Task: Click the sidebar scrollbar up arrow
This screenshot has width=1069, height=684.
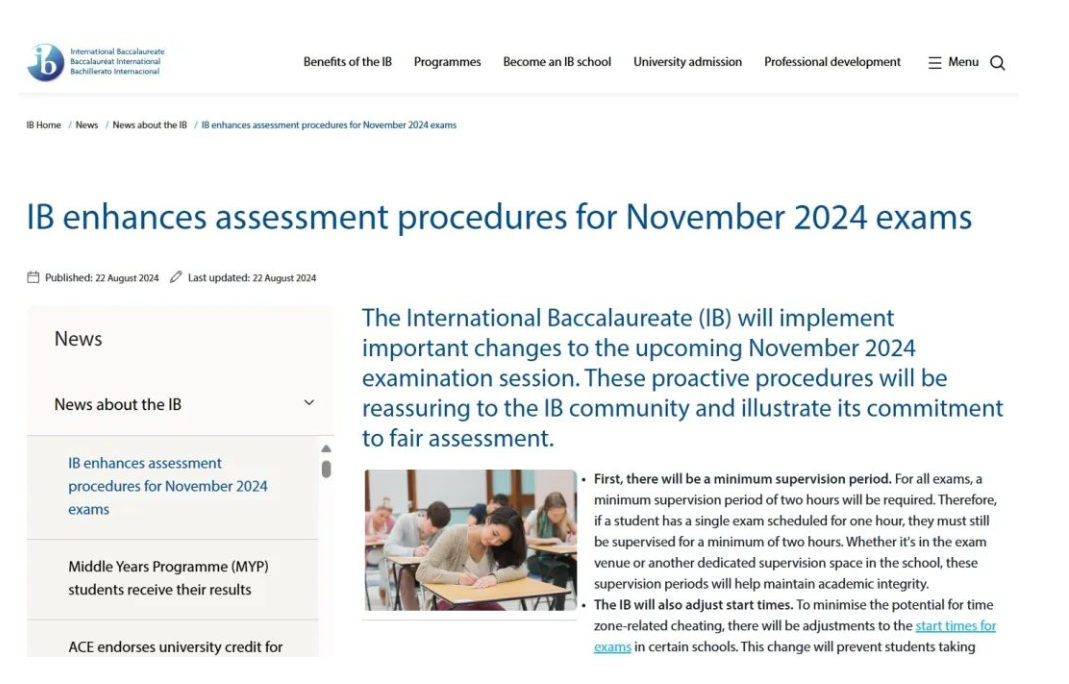Action: tap(326, 449)
